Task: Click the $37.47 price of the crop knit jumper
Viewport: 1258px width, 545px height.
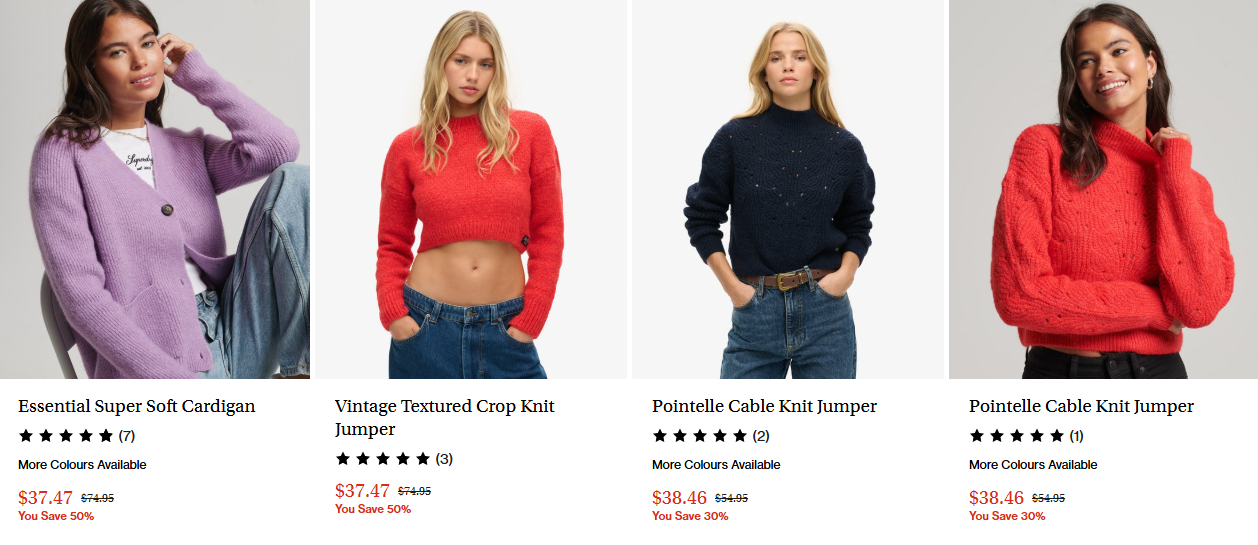Action: [362, 491]
